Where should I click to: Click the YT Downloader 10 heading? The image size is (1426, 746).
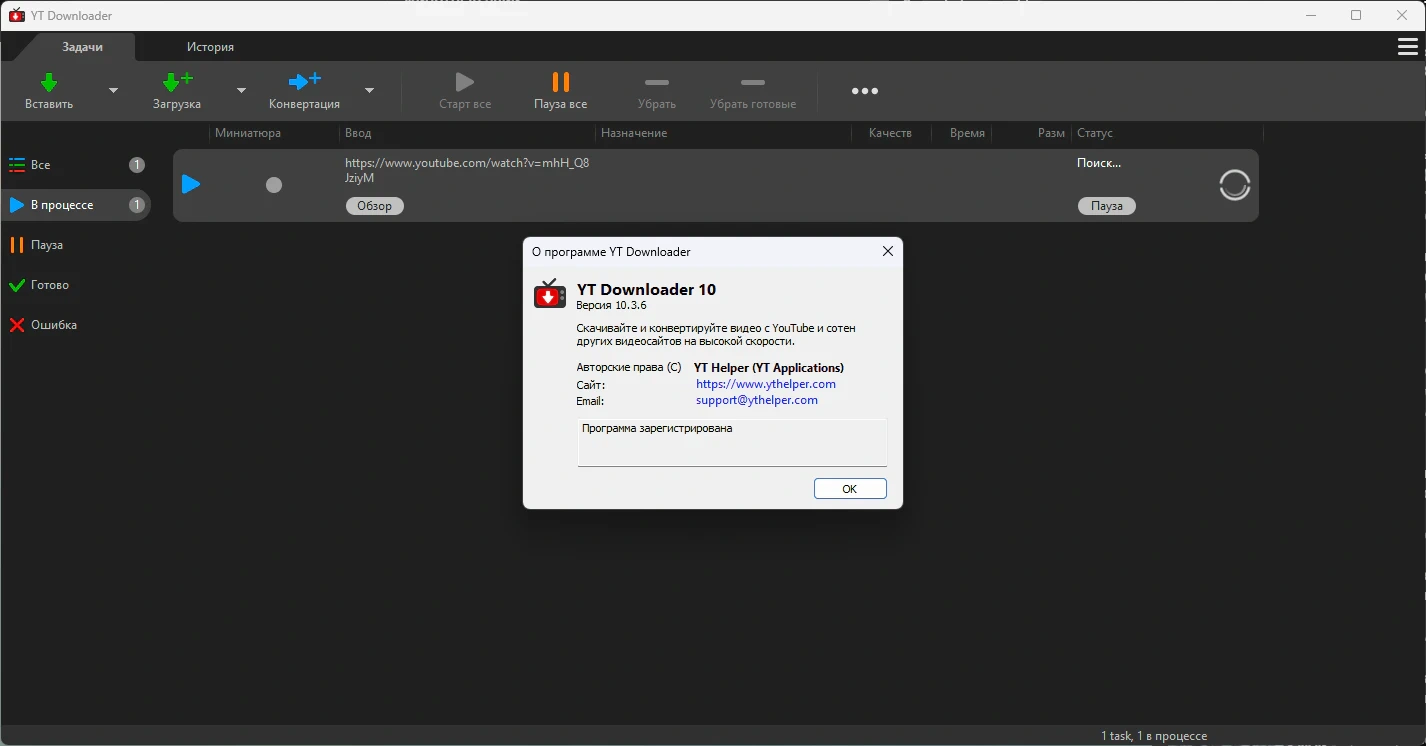pyautogui.click(x=646, y=289)
